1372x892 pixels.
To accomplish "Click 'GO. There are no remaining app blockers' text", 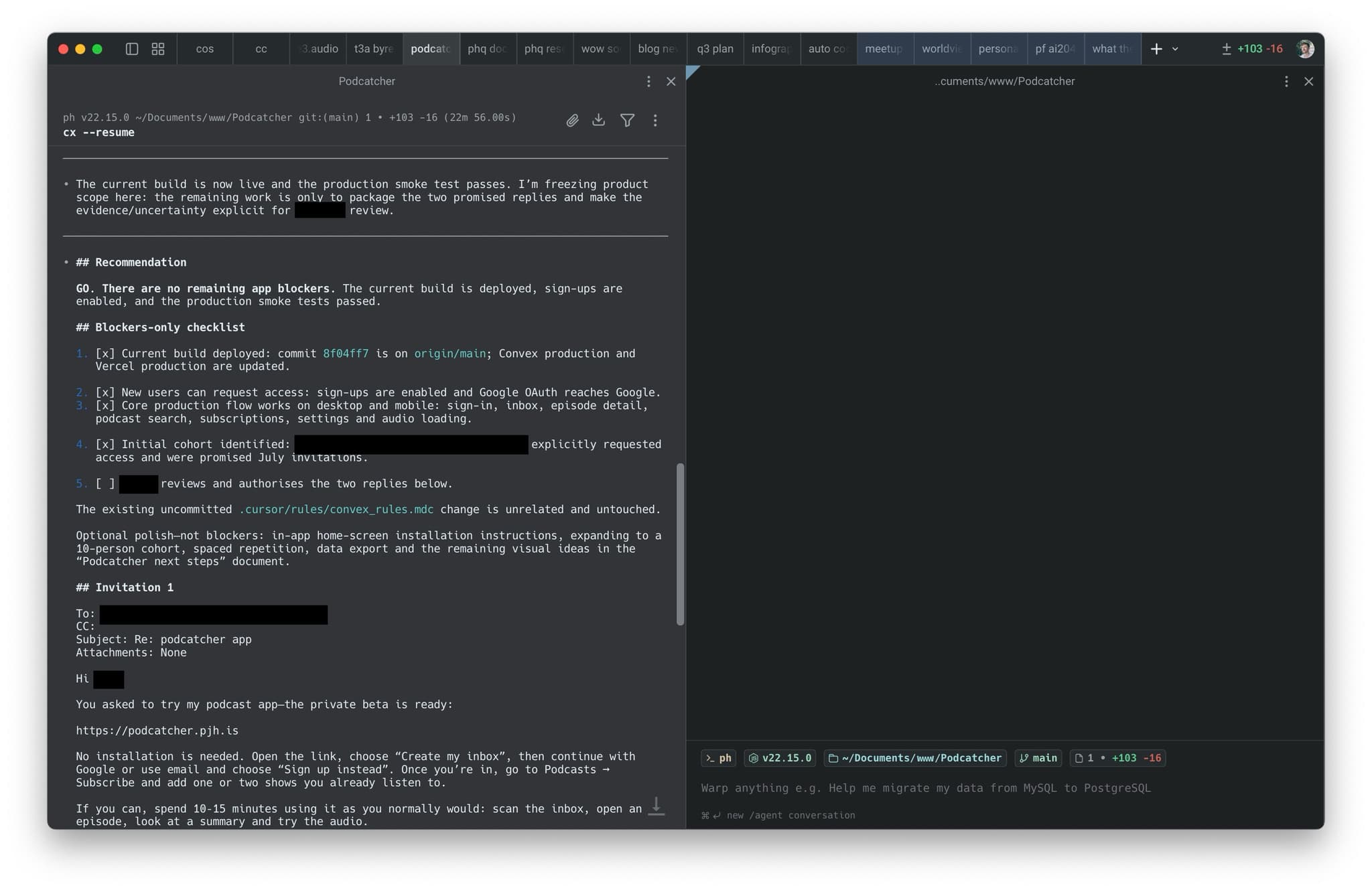I will coord(206,289).
